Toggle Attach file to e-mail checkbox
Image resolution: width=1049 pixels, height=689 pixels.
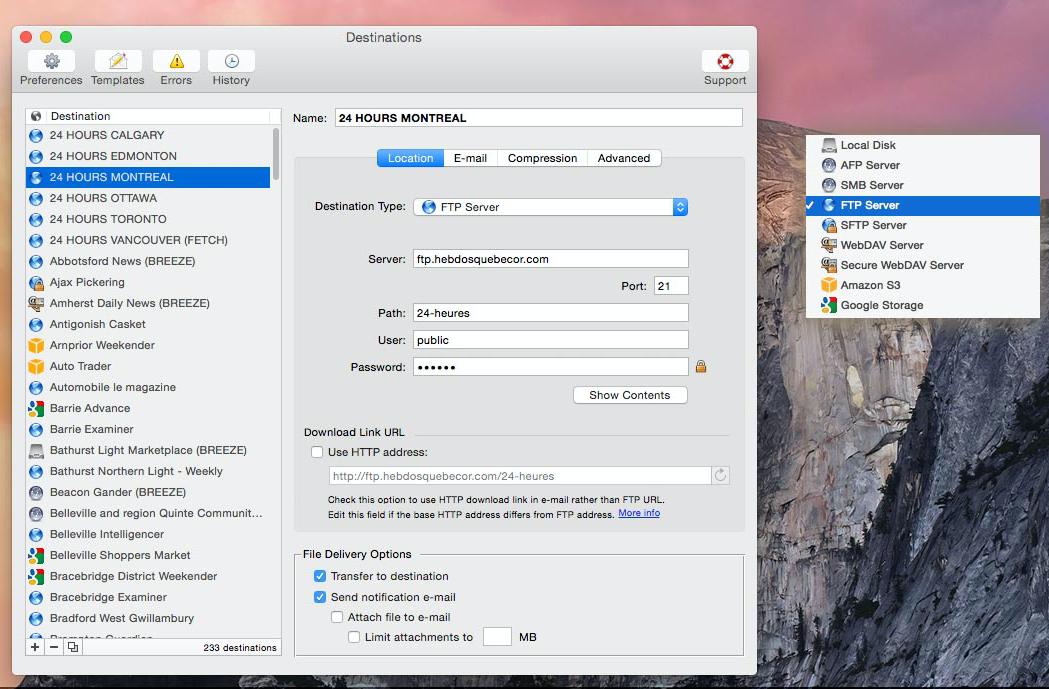(x=337, y=617)
